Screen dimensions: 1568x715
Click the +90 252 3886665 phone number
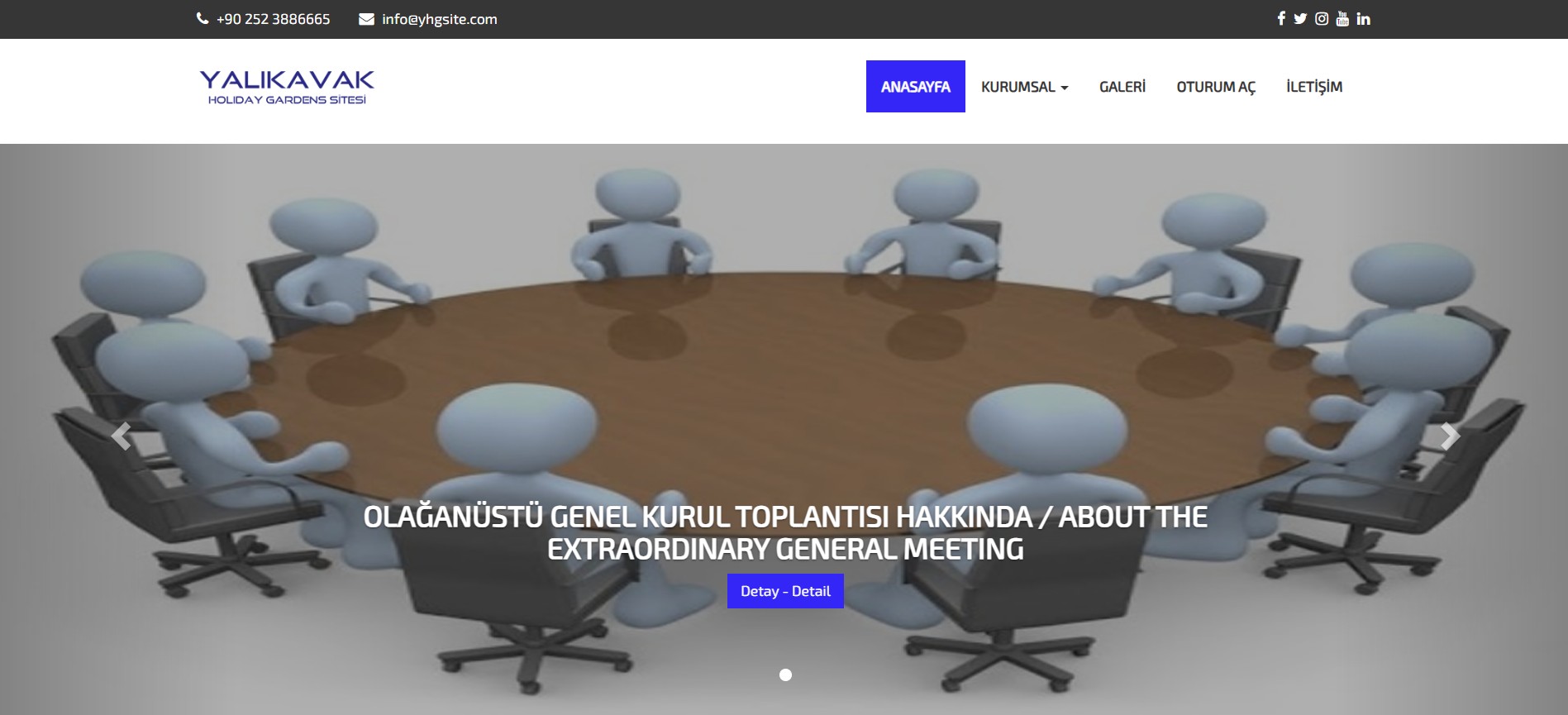pyautogui.click(x=274, y=19)
